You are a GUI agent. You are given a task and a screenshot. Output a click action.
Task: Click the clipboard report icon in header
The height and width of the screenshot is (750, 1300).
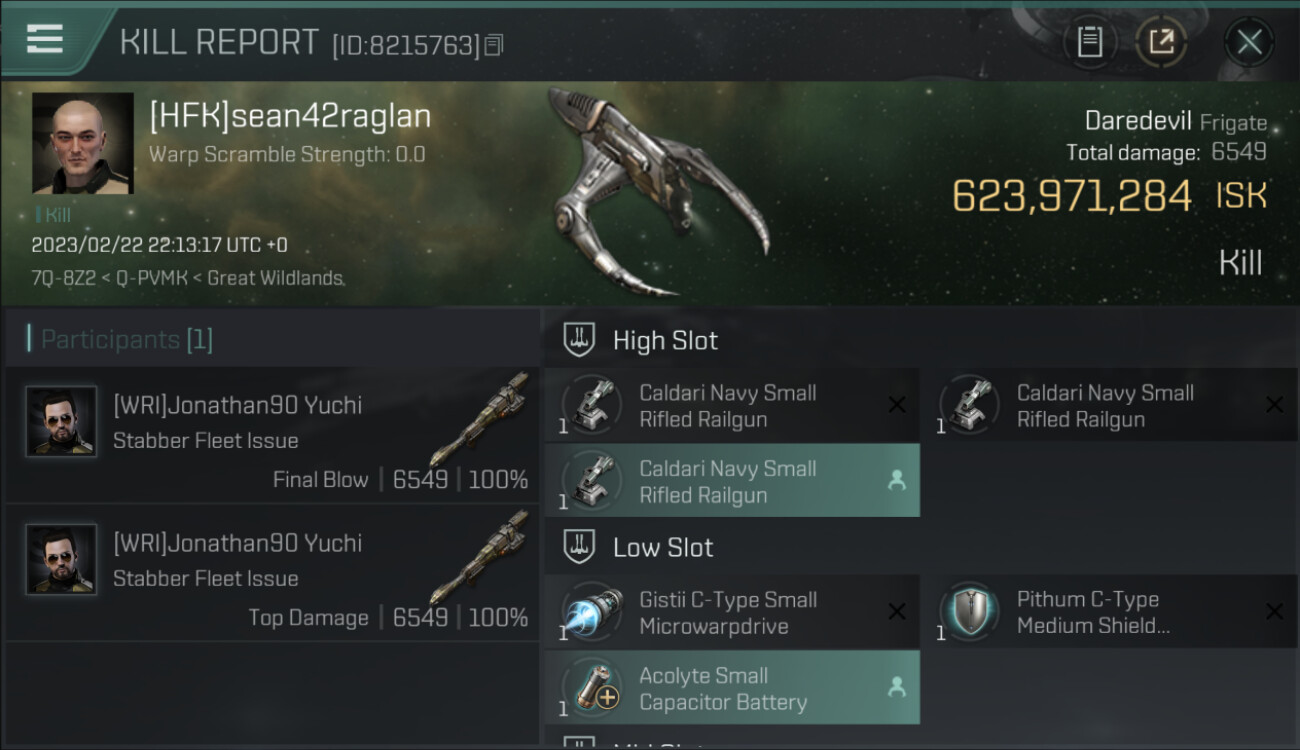[x=1090, y=42]
